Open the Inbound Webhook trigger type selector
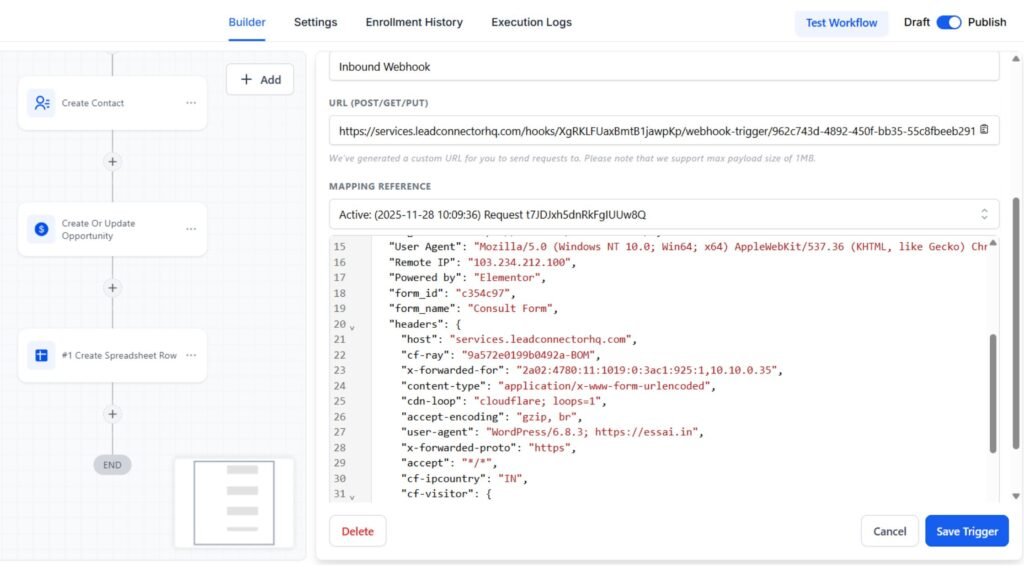This screenshot has width=1024, height=576. (660, 65)
